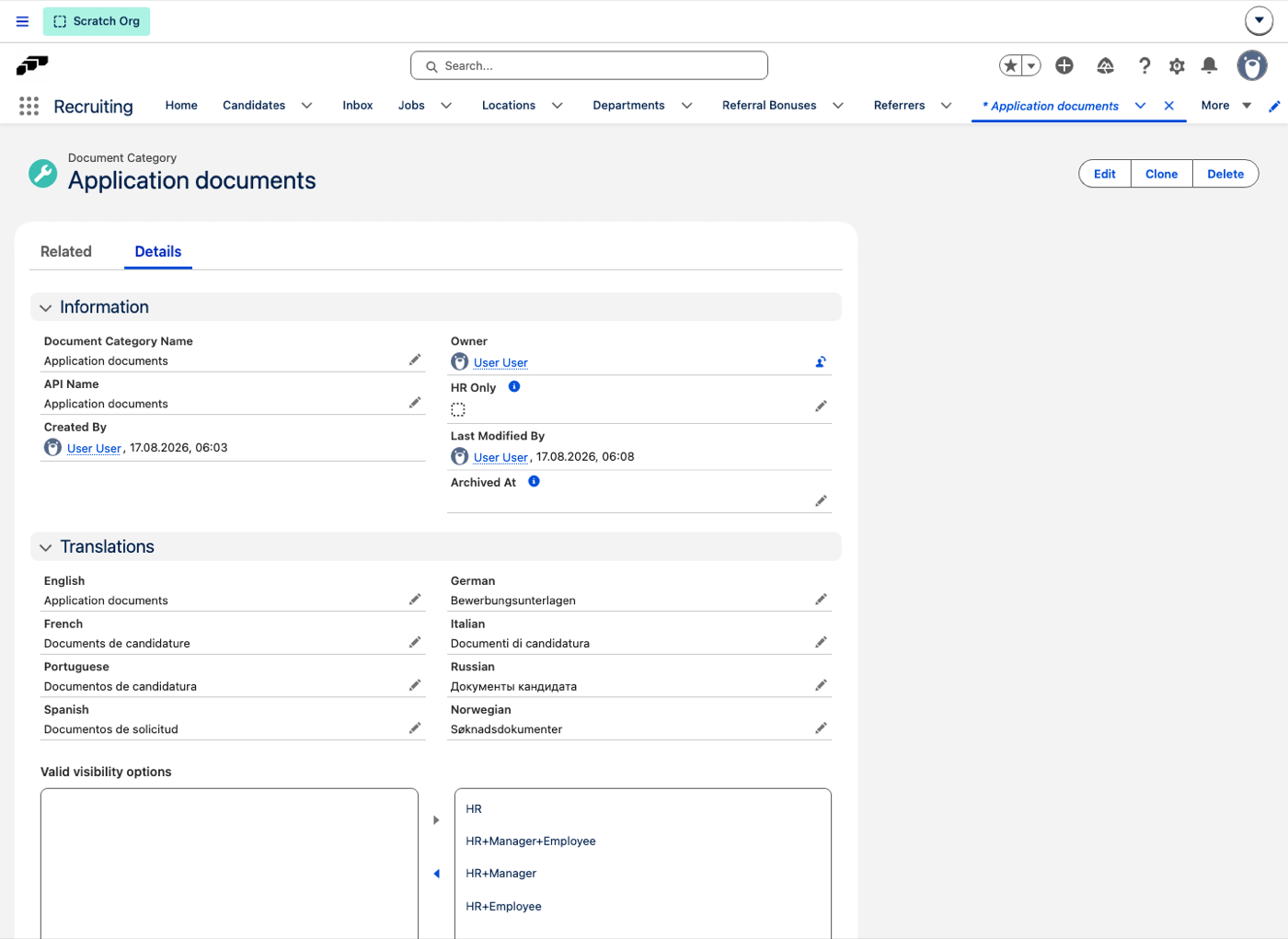Open the Notifications bell
Screen dimensions: 1288x939
pyautogui.click(x=1209, y=65)
